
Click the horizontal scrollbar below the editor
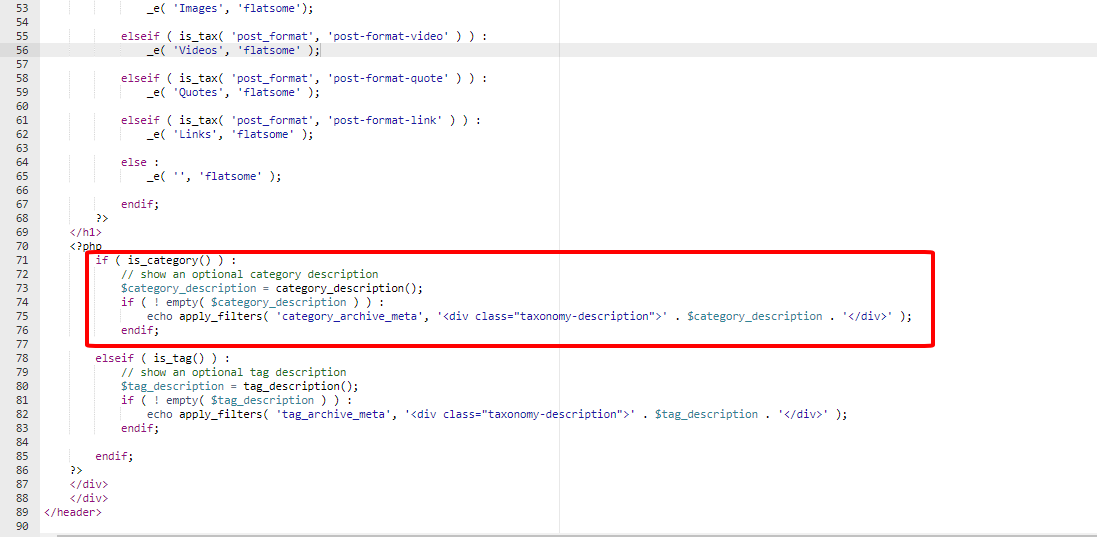point(574,535)
